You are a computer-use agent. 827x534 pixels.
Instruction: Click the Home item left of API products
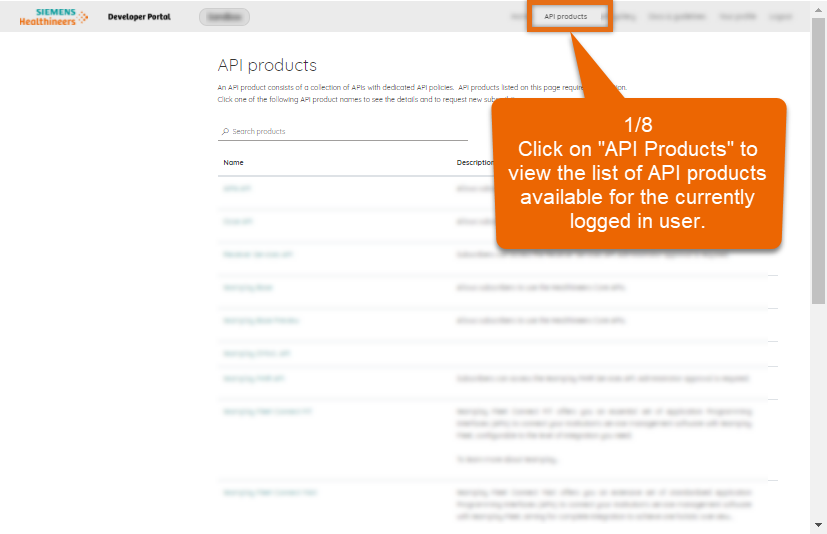517,17
